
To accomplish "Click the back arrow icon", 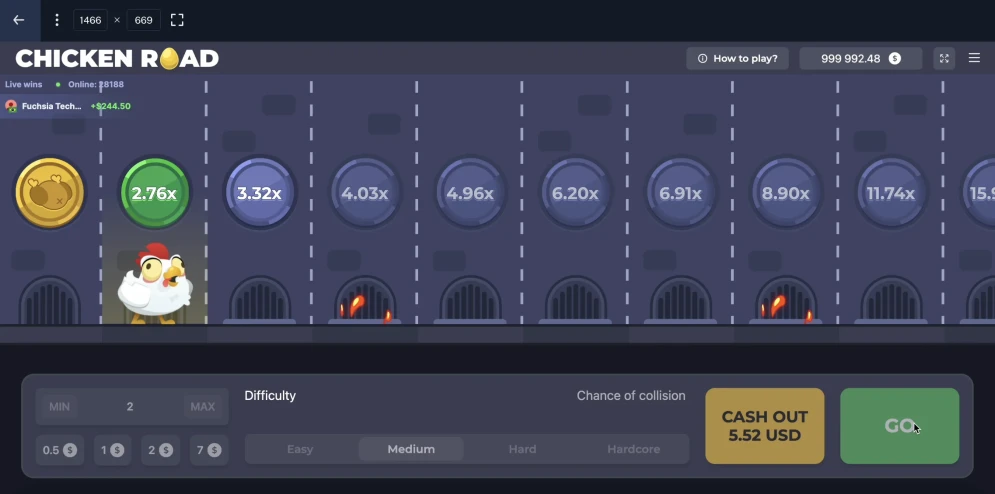I will click(18, 20).
